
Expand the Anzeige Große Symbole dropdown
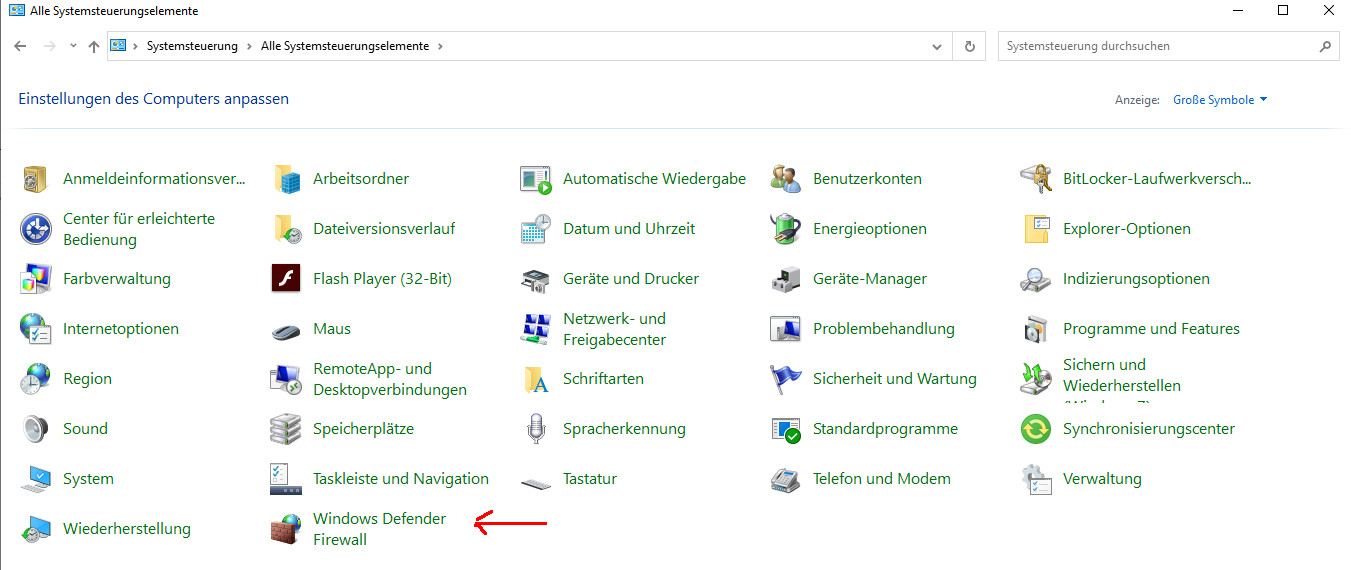(1220, 100)
